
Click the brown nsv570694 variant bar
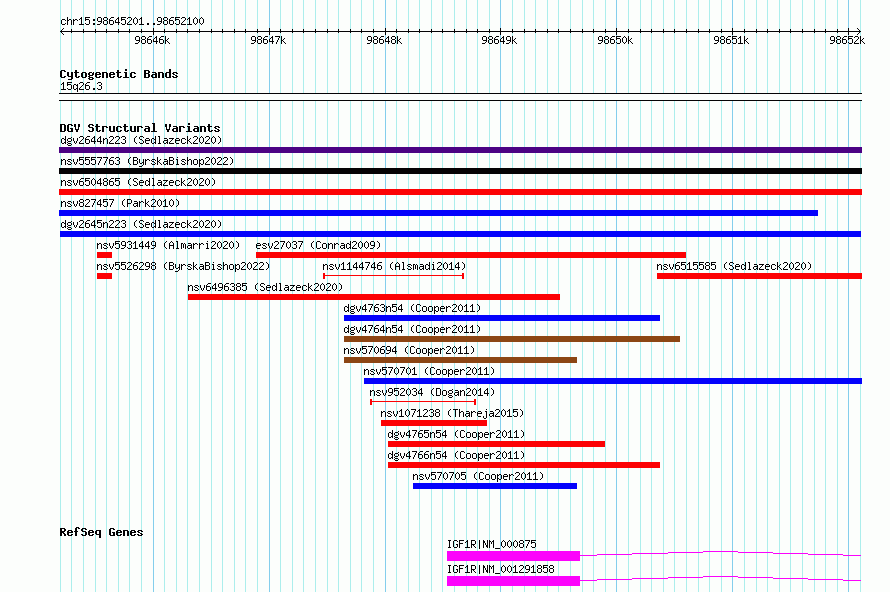point(460,360)
